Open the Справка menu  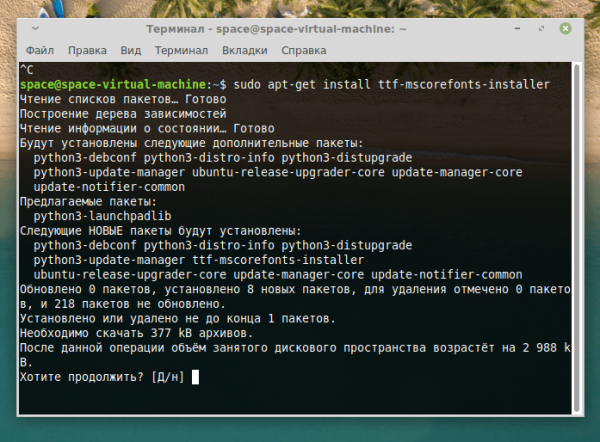[304, 51]
